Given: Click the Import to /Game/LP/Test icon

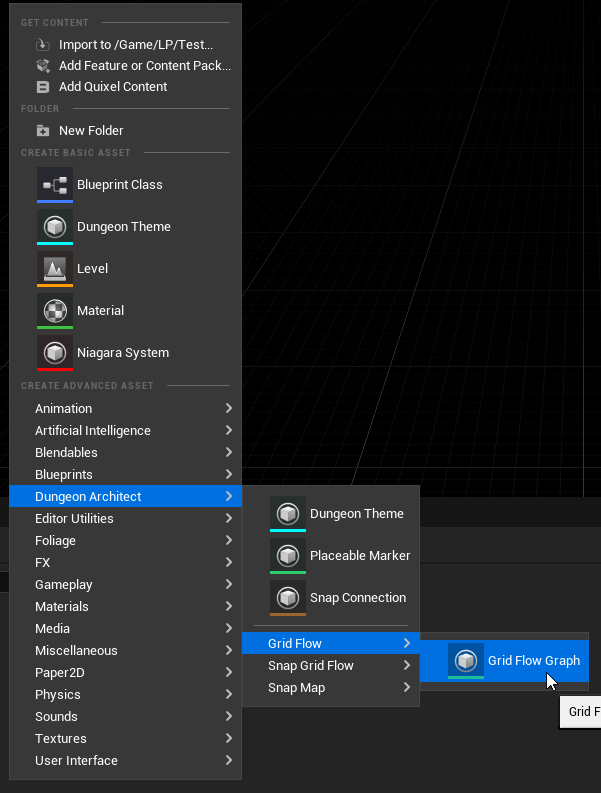Looking at the screenshot, I should (x=43, y=45).
